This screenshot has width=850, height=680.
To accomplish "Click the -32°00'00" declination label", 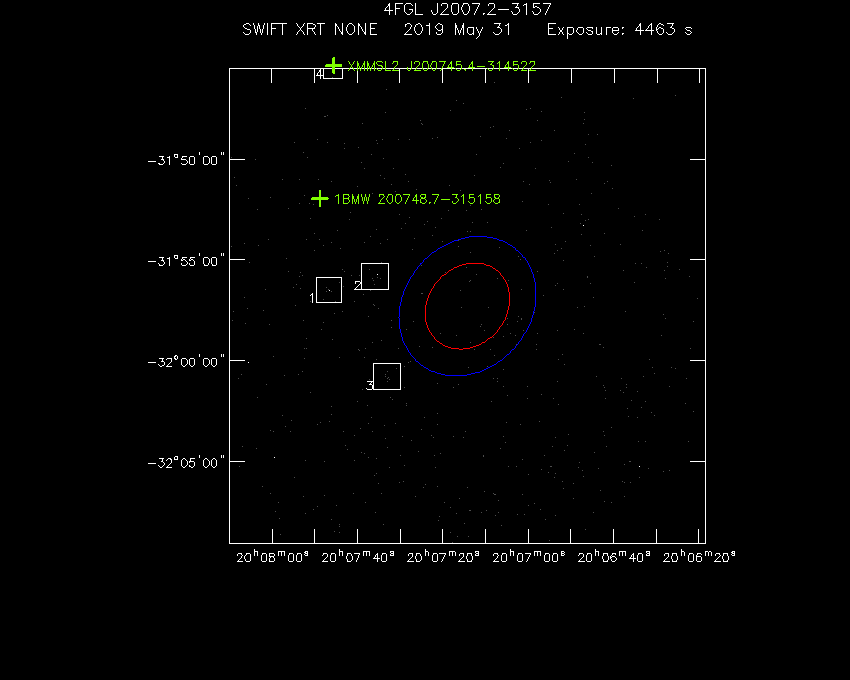I will coord(186,362).
